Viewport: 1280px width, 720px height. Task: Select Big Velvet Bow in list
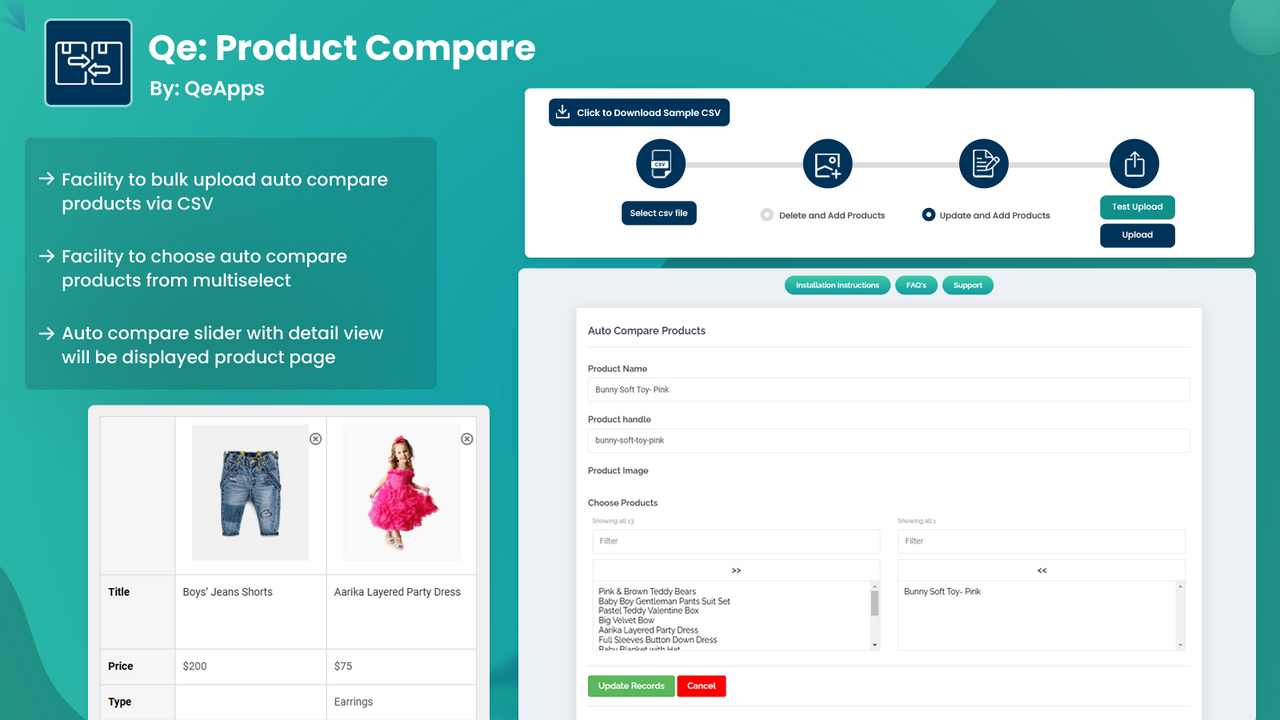coord(626,621)
